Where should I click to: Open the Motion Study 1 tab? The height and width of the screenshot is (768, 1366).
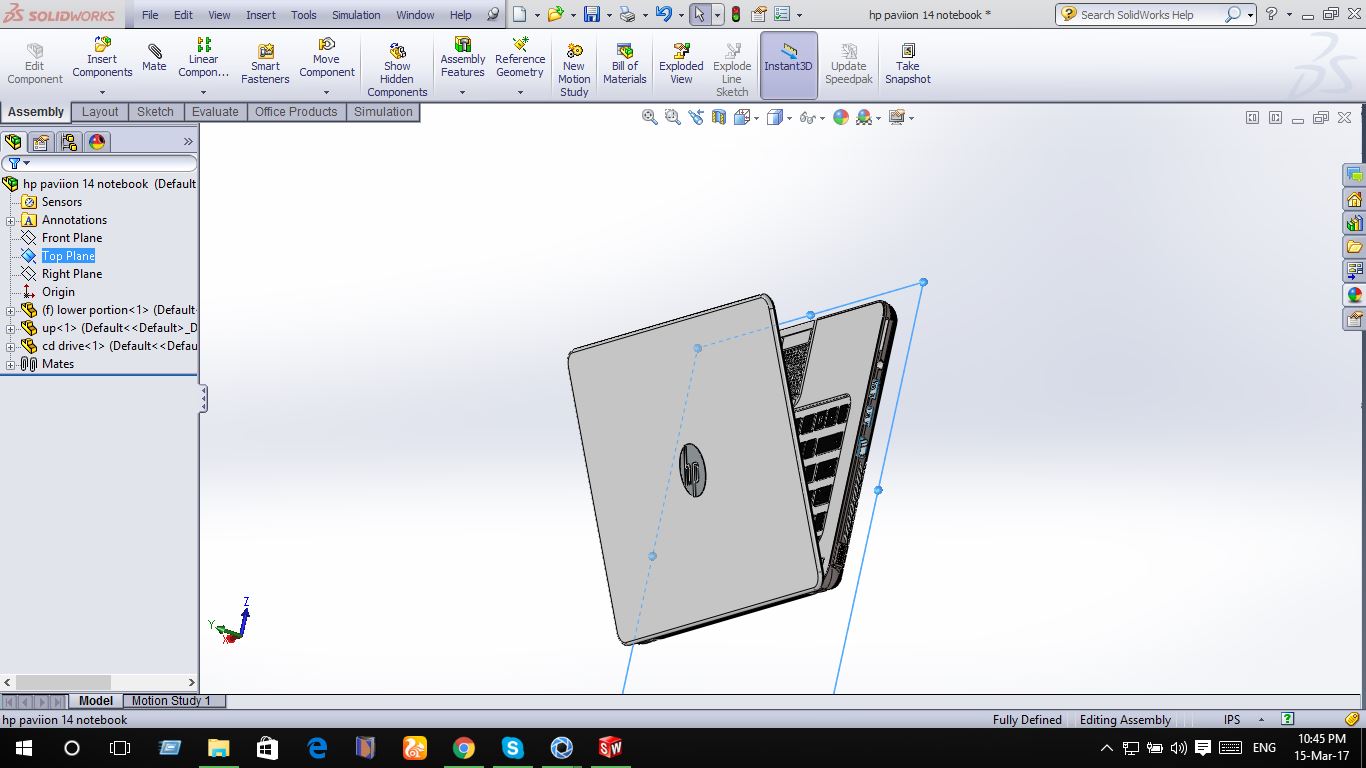(x=171, y=701)
